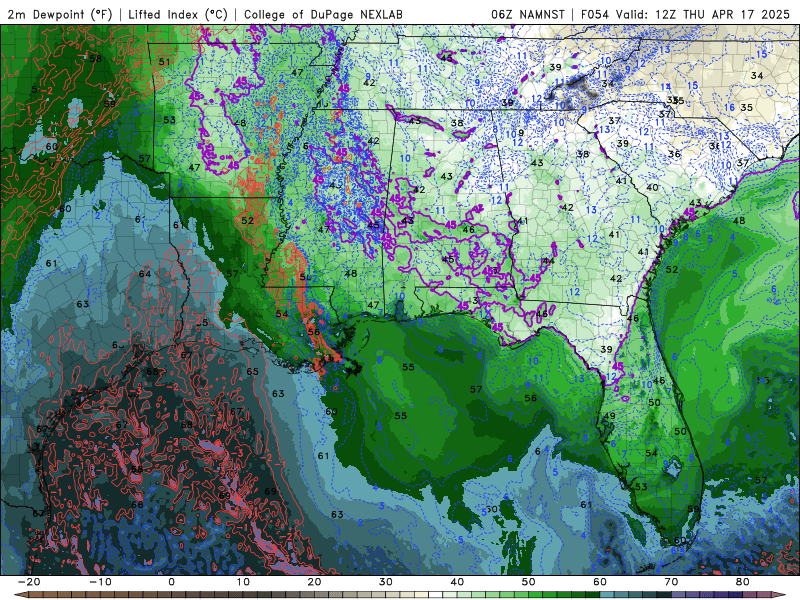Click the "F054" forecast hour text
This screenshot has height=600, width=800.
[x=595, y=14]
